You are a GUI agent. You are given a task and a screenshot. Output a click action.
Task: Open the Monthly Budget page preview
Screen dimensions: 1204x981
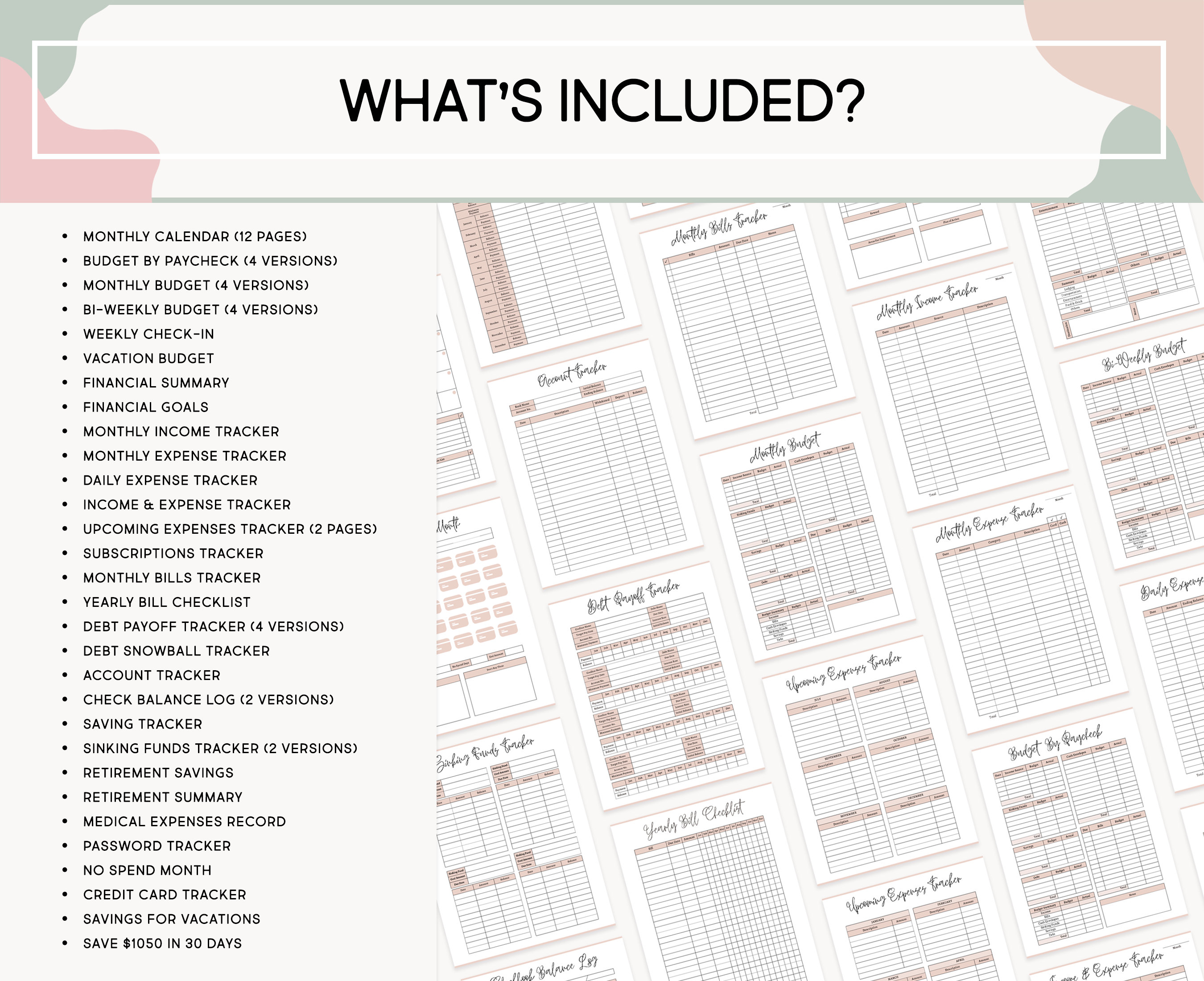tap(808, 537)
